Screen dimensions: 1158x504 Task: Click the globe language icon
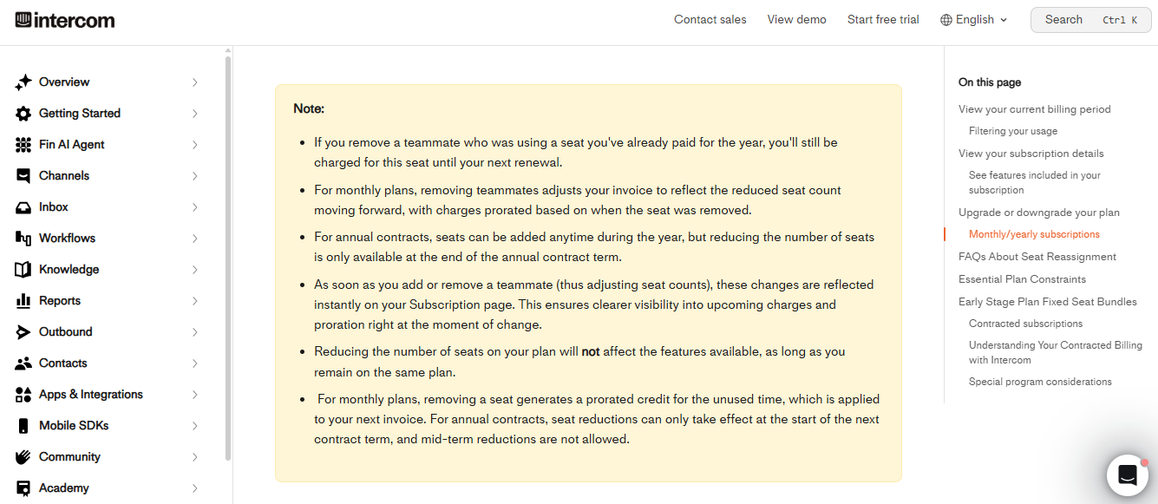pyautogui.click(x=946, y=20)
